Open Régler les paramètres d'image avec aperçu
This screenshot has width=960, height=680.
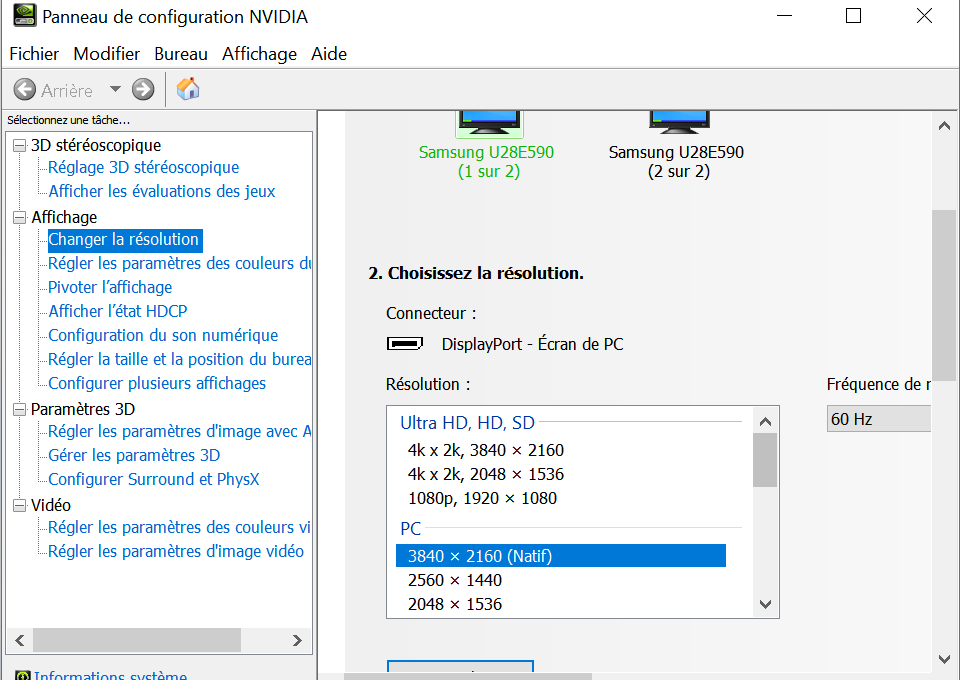tap(179, 431)
